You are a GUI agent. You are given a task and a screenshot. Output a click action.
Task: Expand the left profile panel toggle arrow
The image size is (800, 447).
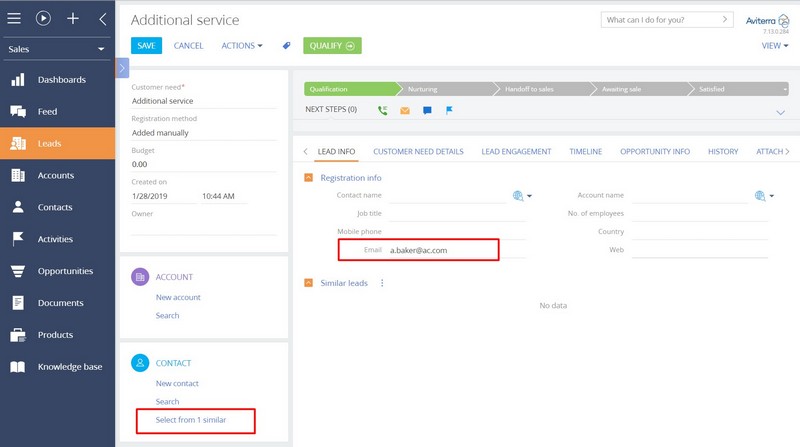[122, 68]
